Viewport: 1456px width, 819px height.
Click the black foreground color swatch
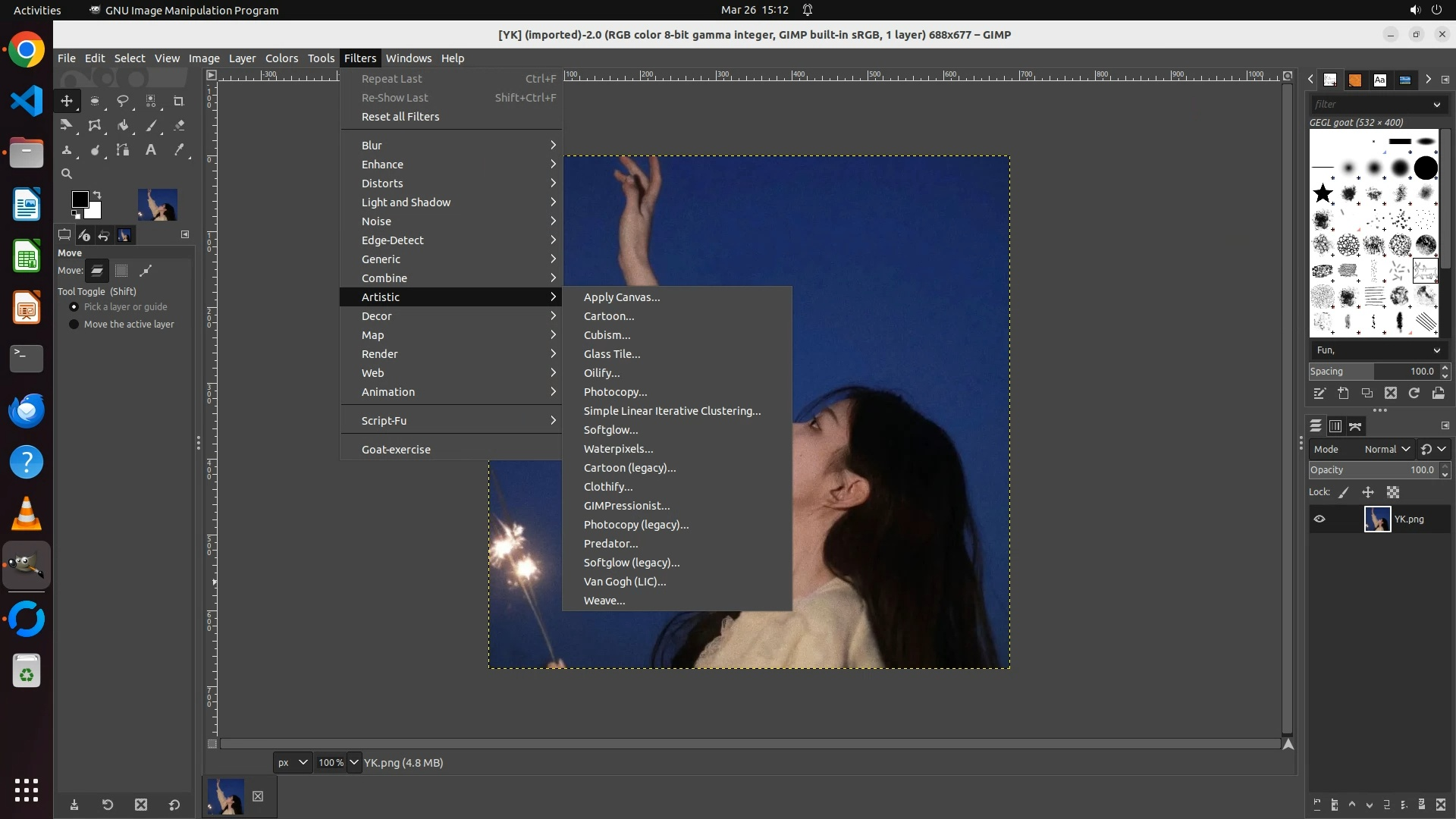coord(80,199)
